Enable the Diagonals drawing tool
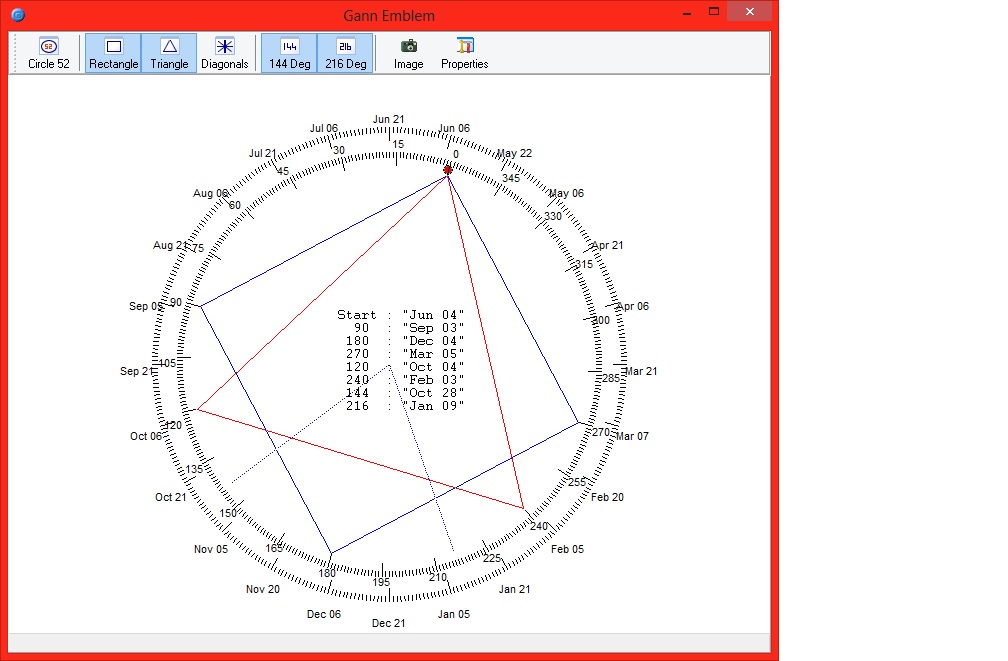The height and width of the screenshot is (661, 1008). pyautogui.click(x=225, y=52)
